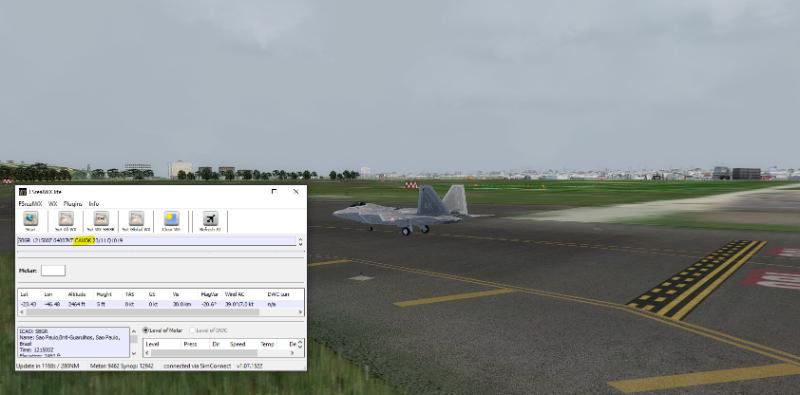800x395 pixels.
Task: Open the Plugins menu
Action: (x=72, y=204)
